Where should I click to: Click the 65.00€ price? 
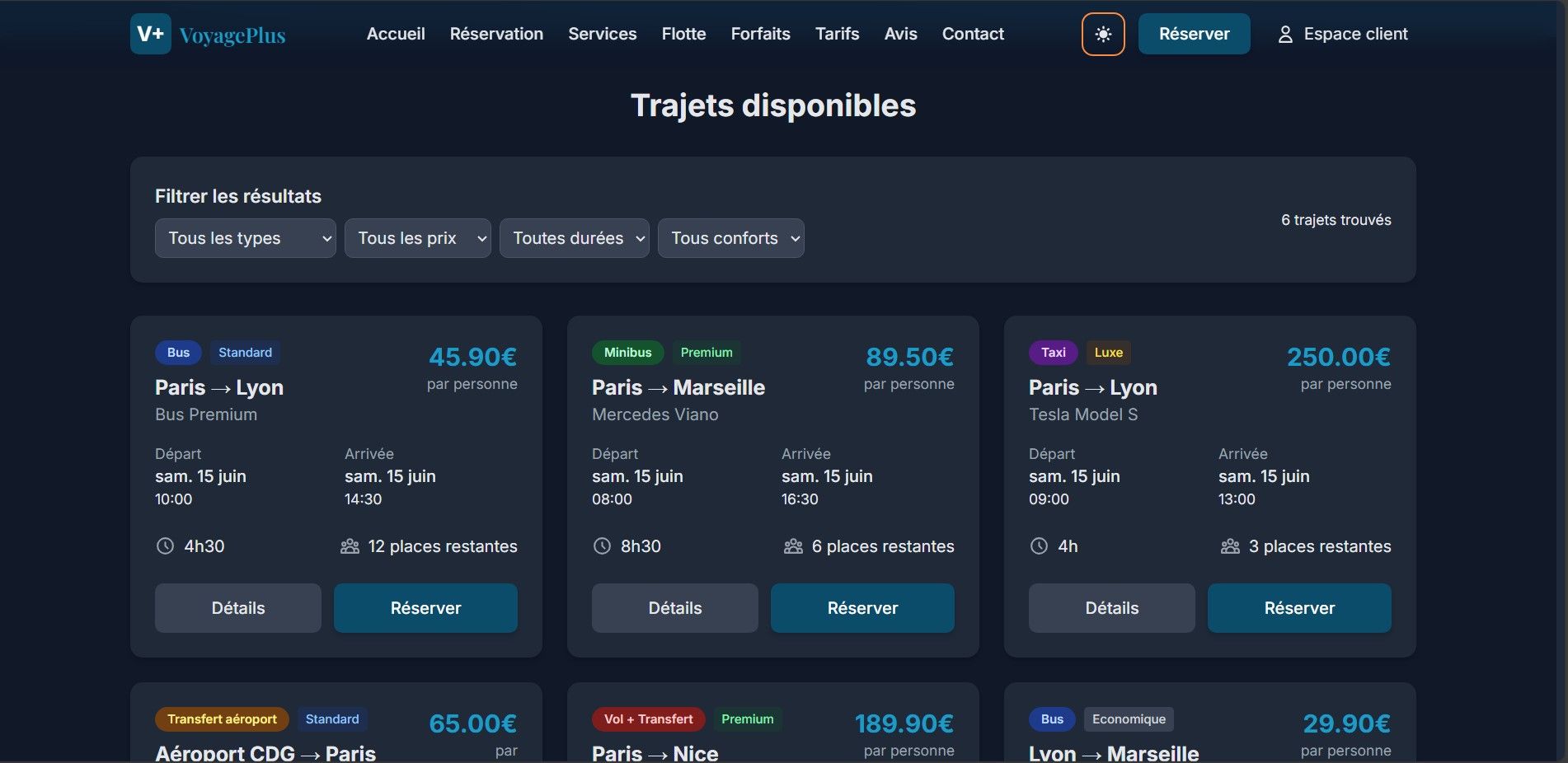coord(473,723)
